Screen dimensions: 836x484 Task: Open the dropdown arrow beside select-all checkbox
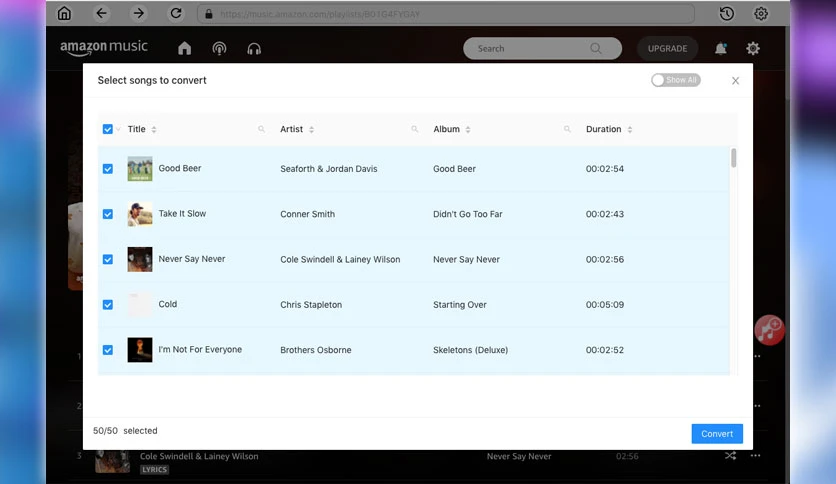[118, 129]
